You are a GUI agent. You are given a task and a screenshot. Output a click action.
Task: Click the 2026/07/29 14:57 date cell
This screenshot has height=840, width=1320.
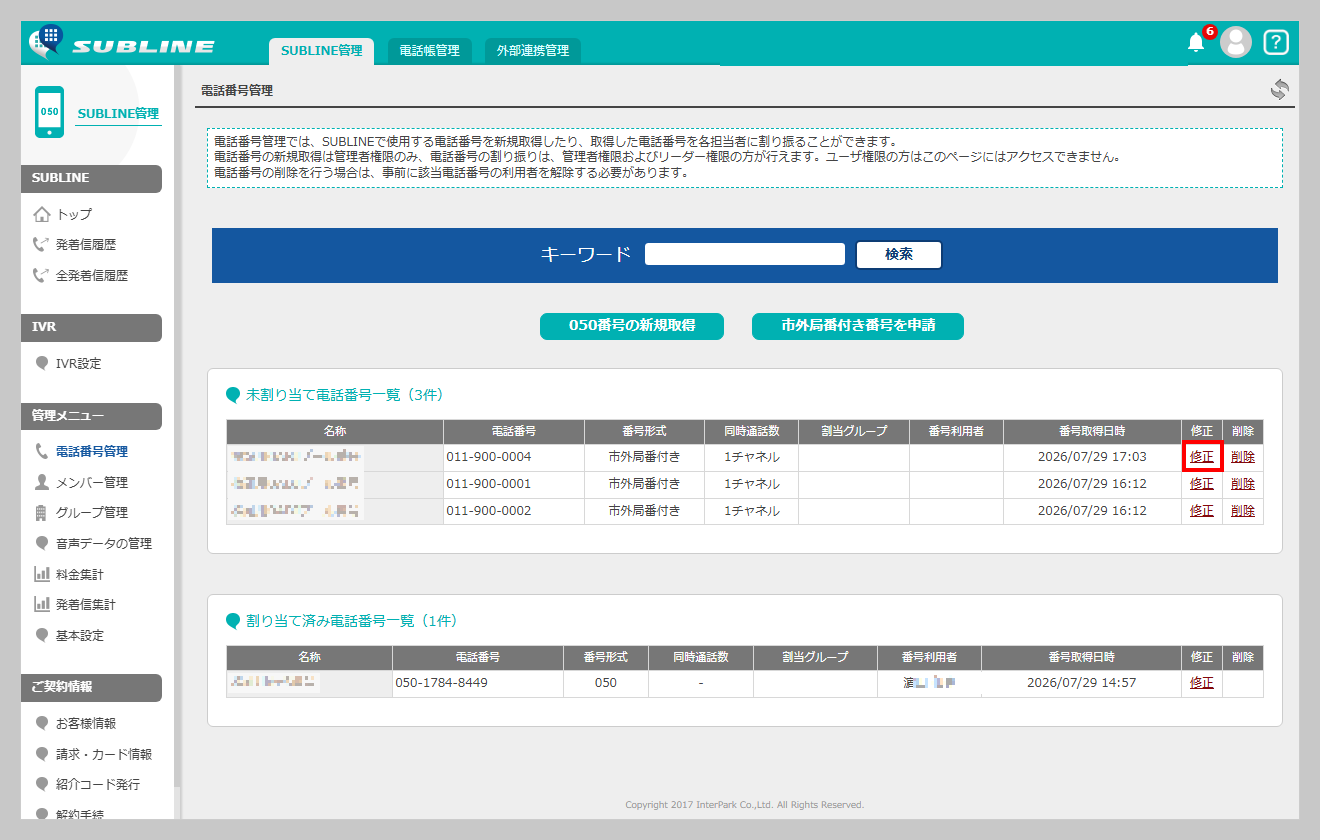click(1081, 683)
